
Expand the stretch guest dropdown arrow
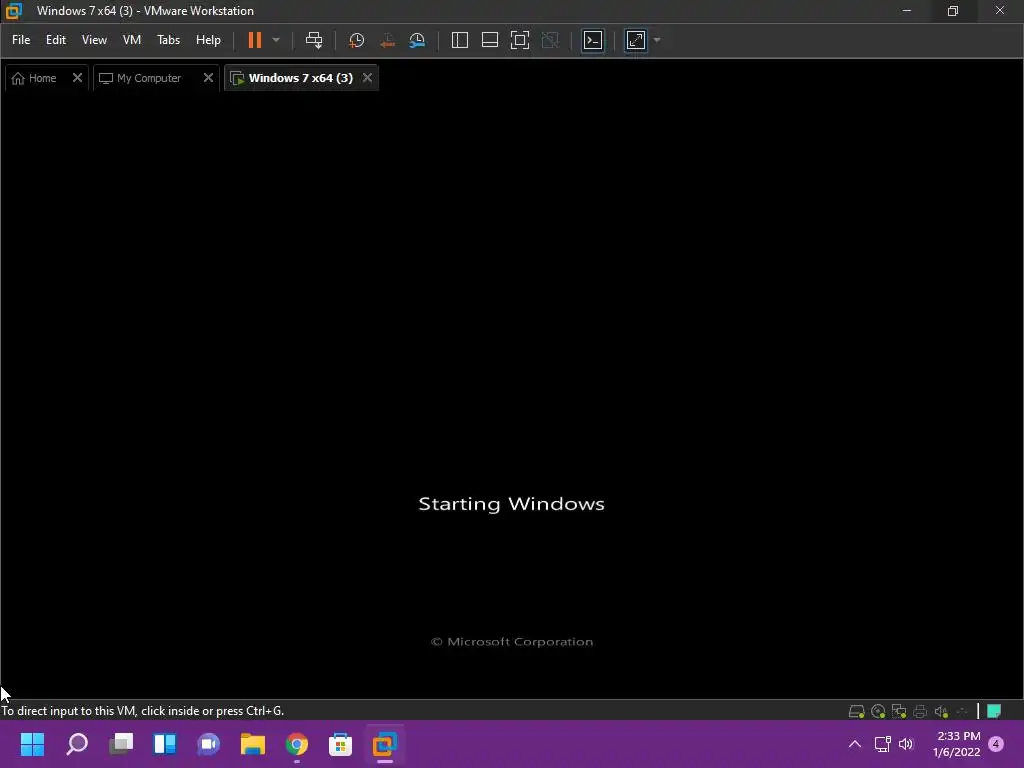[657, 40]
